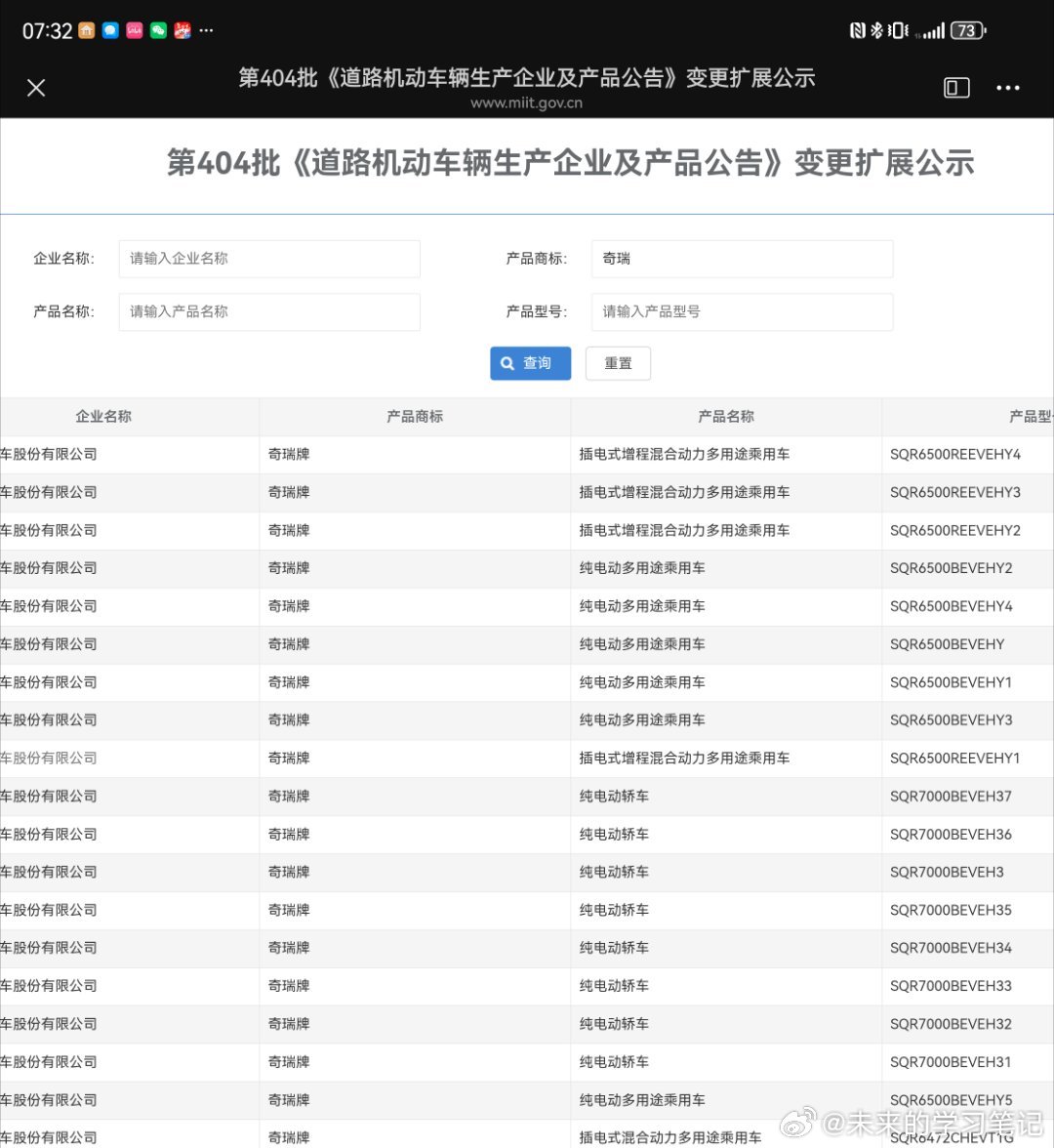Click www.miit.gov.cn URL in header
Viewport: 1054px width, 1148px height.
click(526, 103)
